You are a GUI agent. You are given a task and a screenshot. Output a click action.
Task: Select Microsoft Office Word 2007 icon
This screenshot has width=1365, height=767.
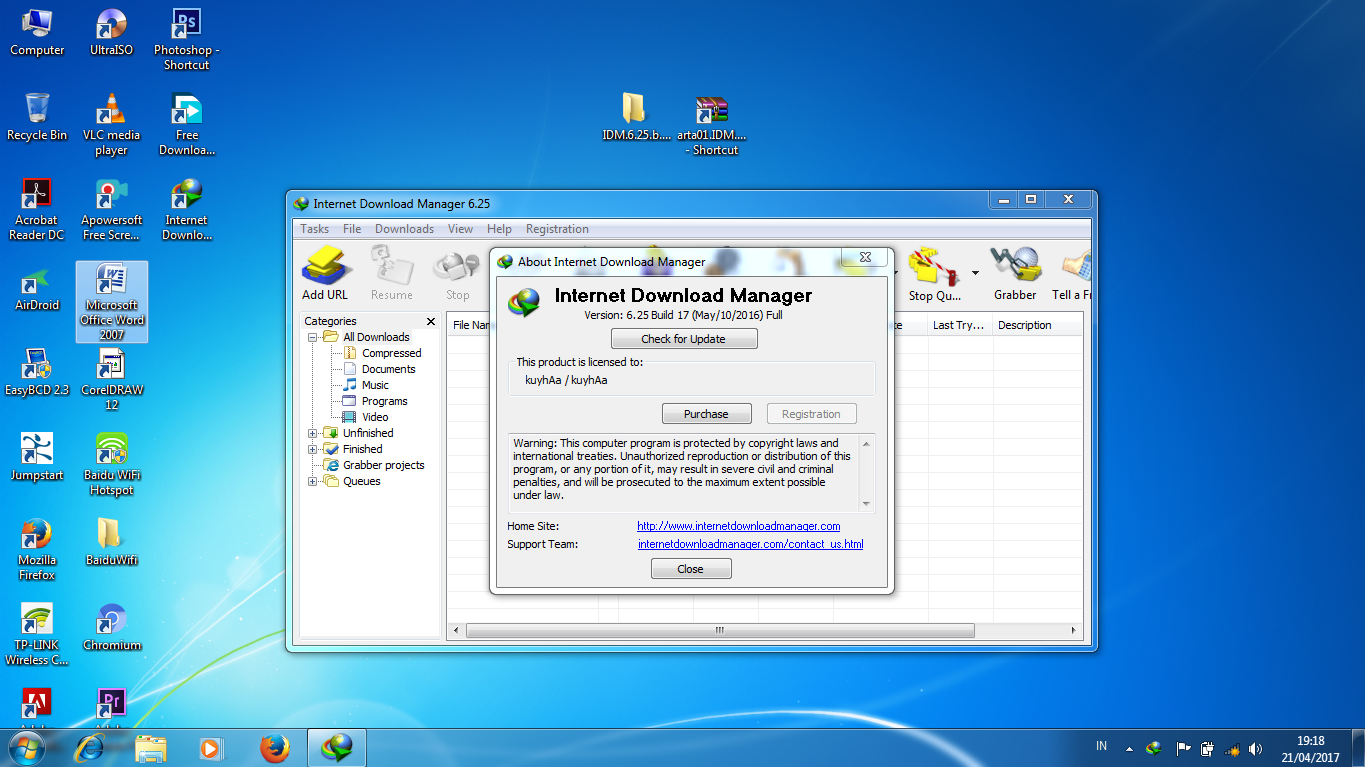[x=112, y=302]
